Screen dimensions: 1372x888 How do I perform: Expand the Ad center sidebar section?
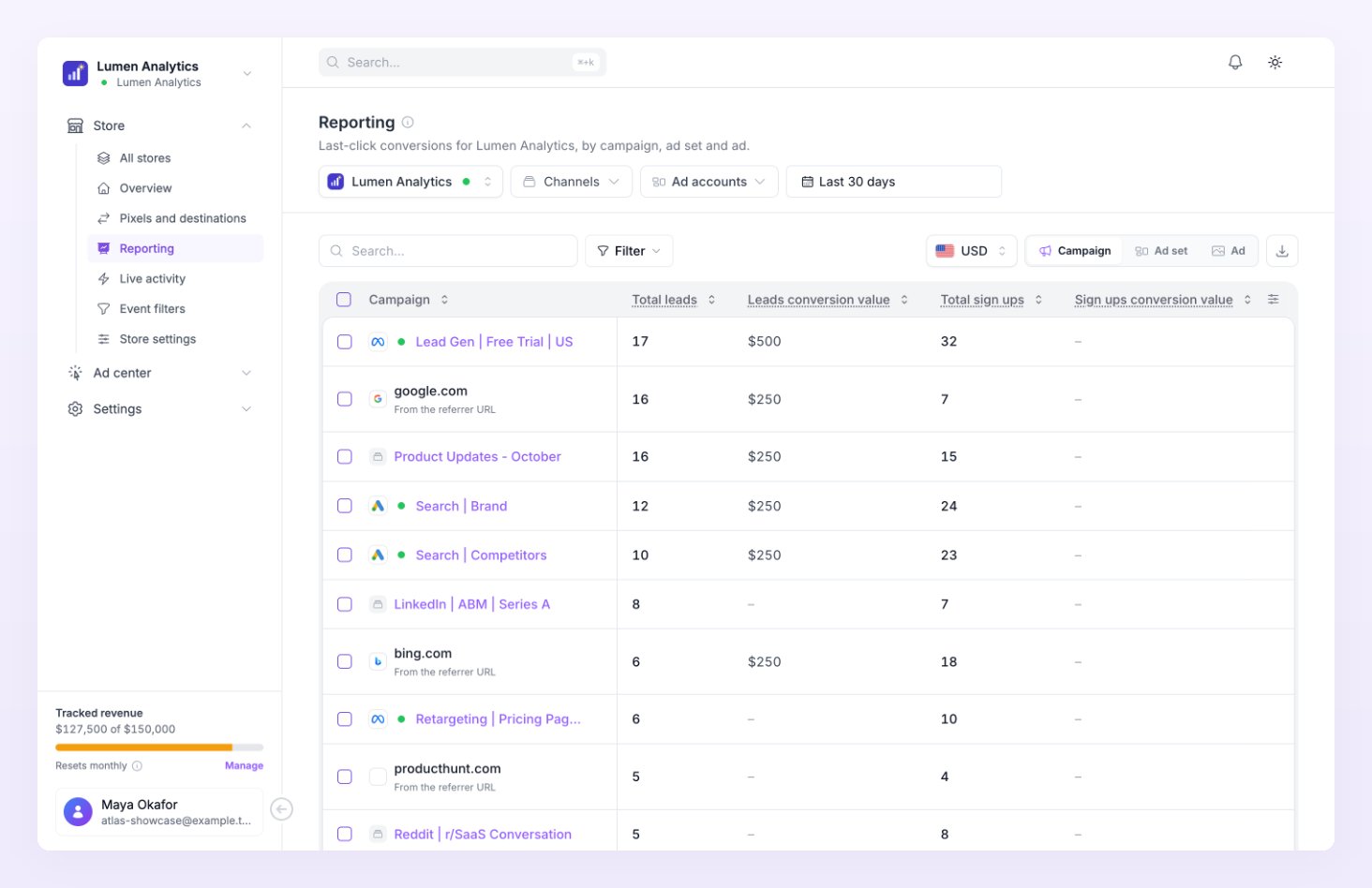point(159,373)
